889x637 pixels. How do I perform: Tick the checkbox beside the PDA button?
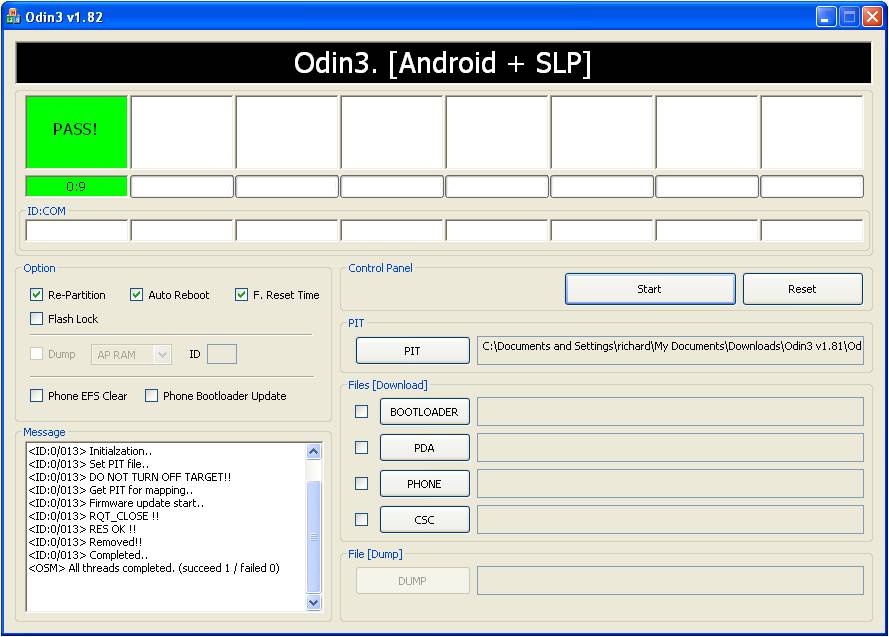pyautogui.click(x=362, y=448)
